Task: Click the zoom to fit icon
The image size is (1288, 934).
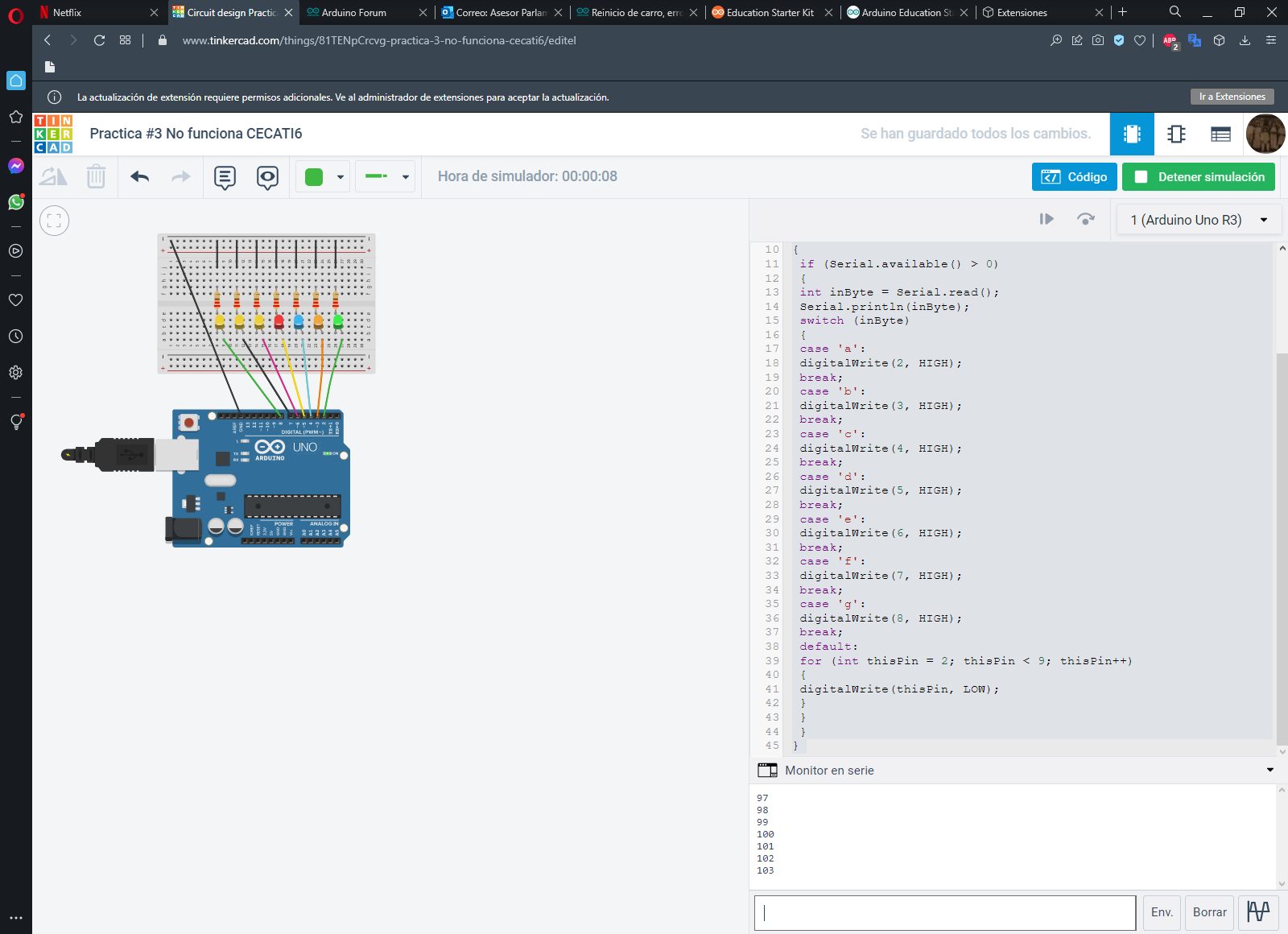Action: 54,221
